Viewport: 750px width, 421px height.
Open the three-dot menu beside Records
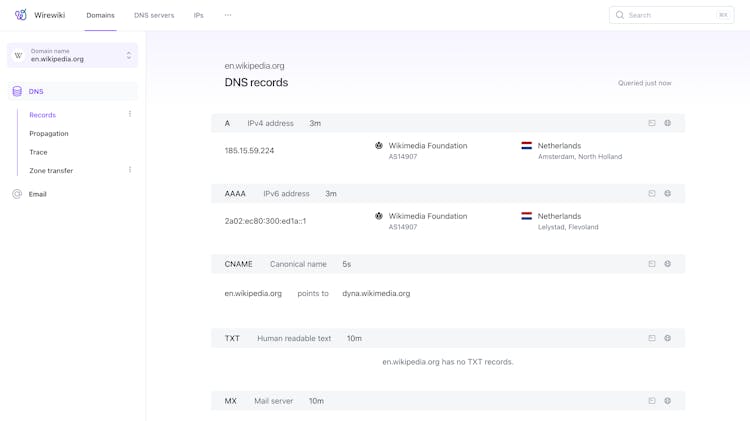[130, 114]
